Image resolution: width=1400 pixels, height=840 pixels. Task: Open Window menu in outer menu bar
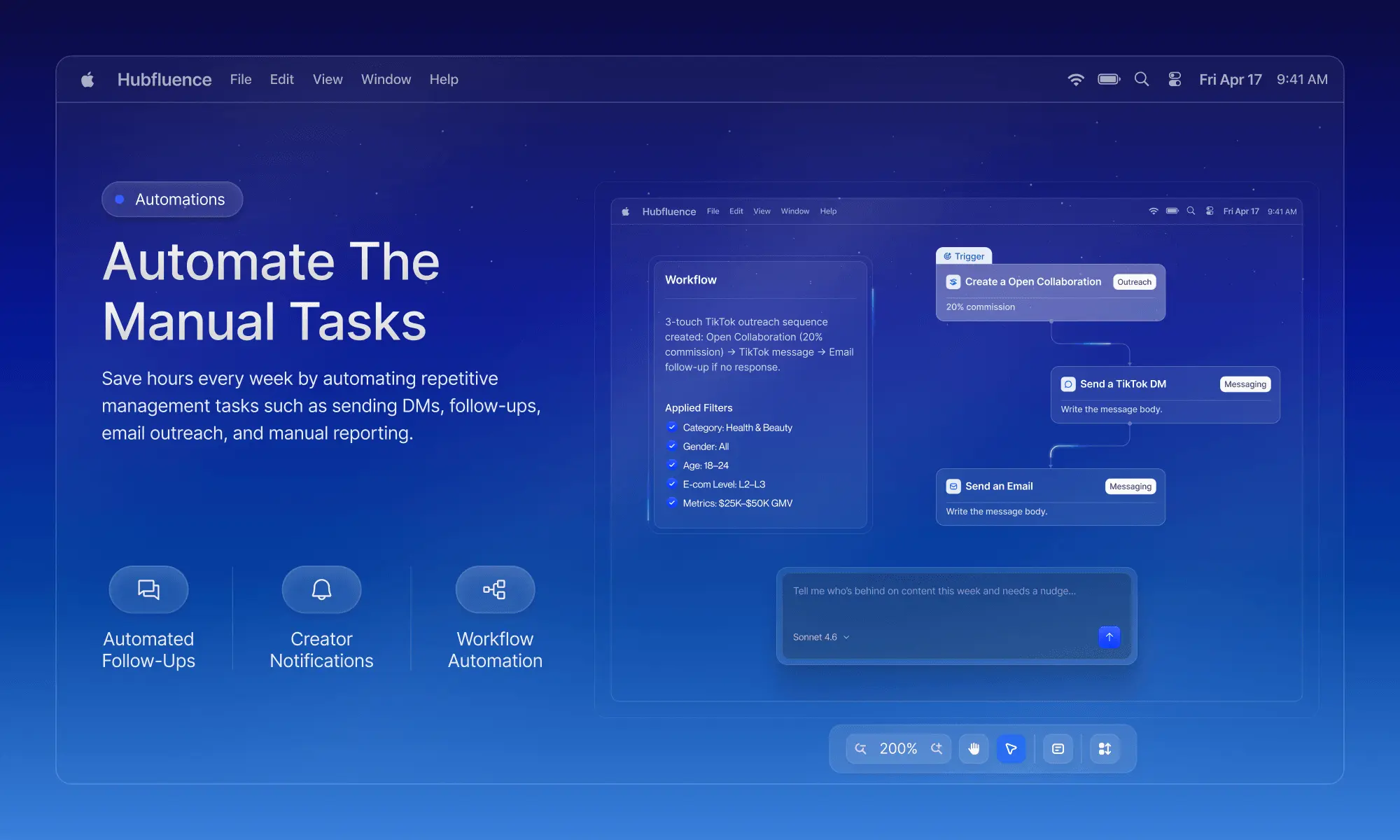(x=386, y=80)
